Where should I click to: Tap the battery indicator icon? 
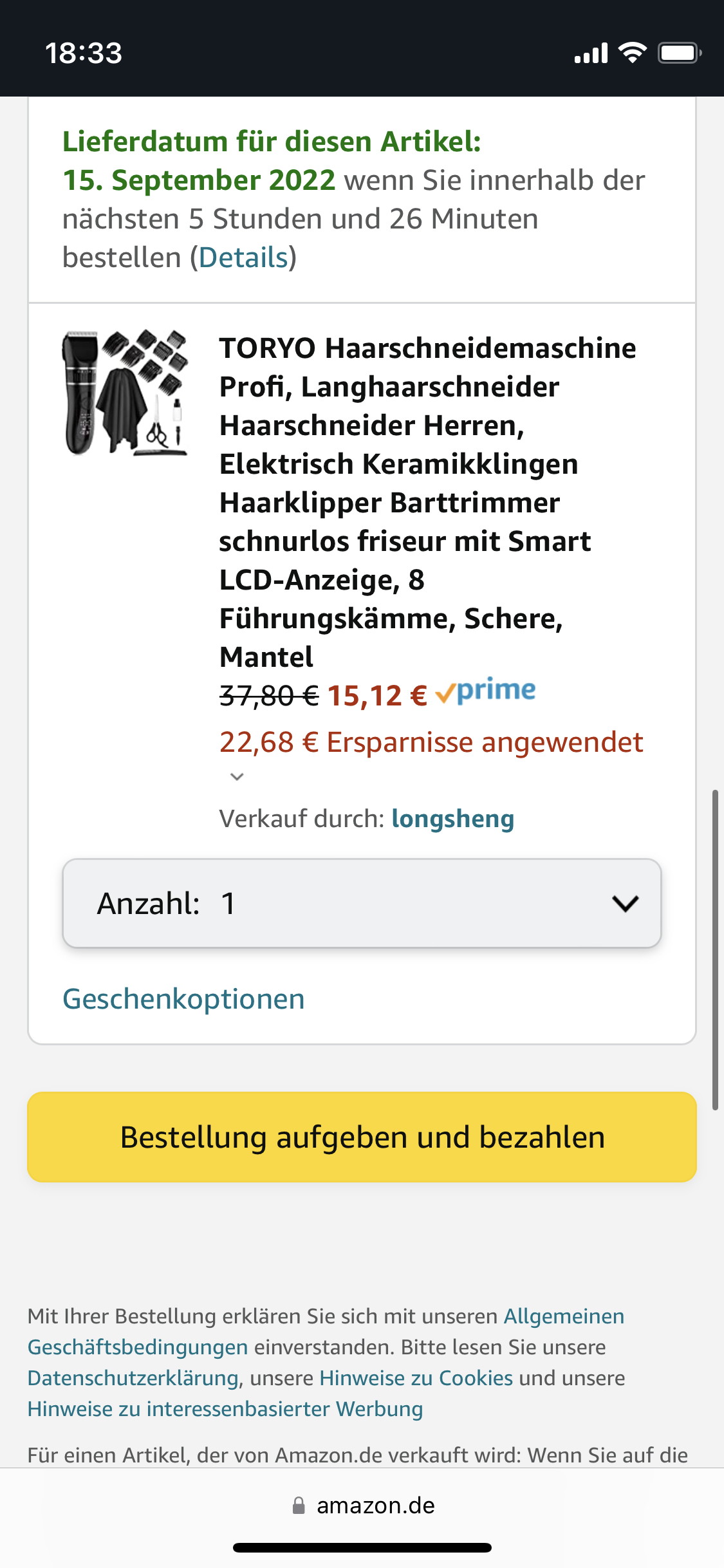(679, 53)
